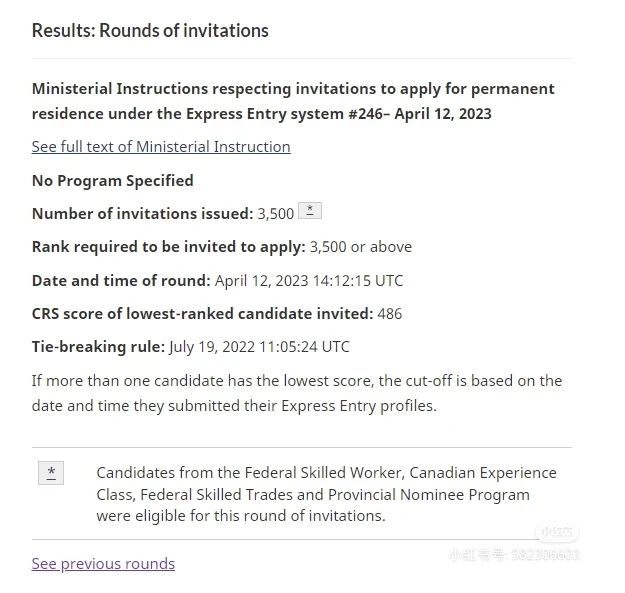Image resolution: width=625 pixels, height=593 pixels.
Task: Select the Results: Rounds of invitations heading
Action: [150, 31]
